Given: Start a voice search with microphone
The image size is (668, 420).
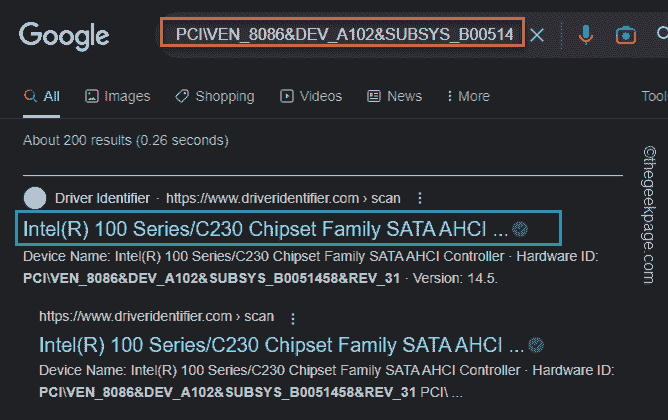Looking at the screenshot, I should 585,36.
